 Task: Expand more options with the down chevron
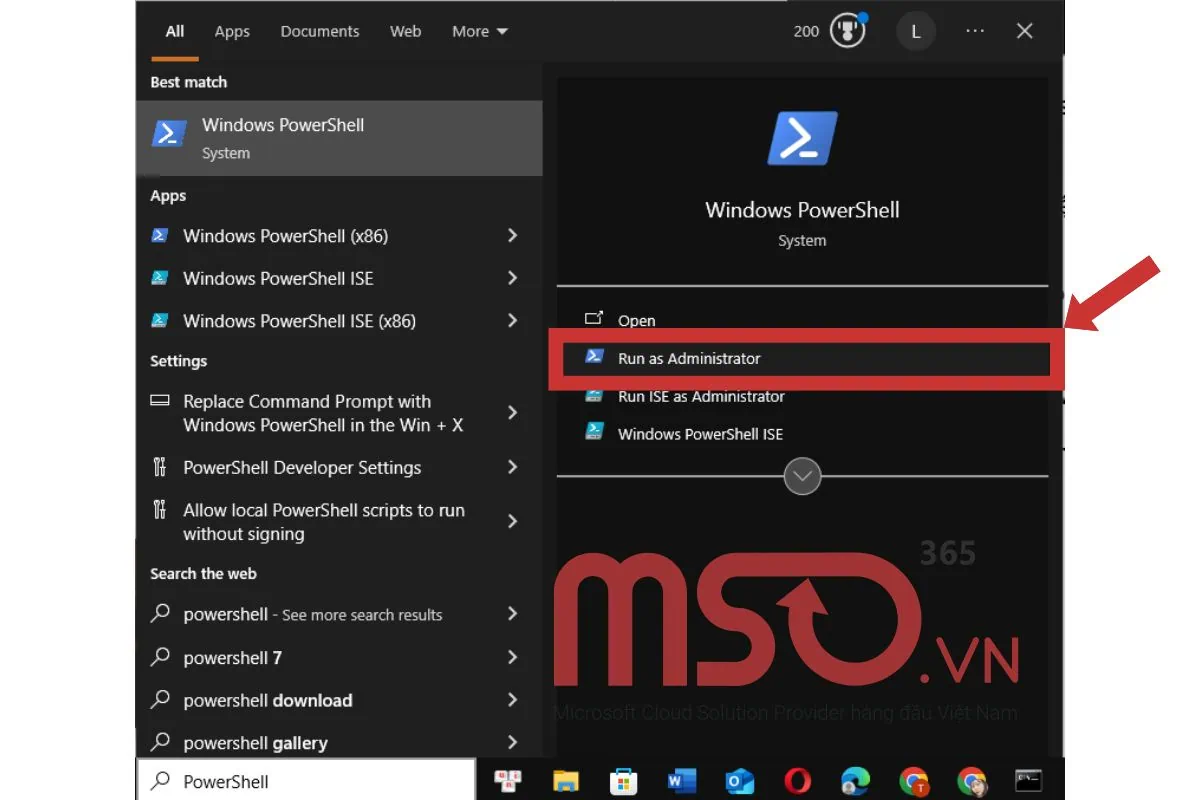pyautogui.click(x=802, y=476)
